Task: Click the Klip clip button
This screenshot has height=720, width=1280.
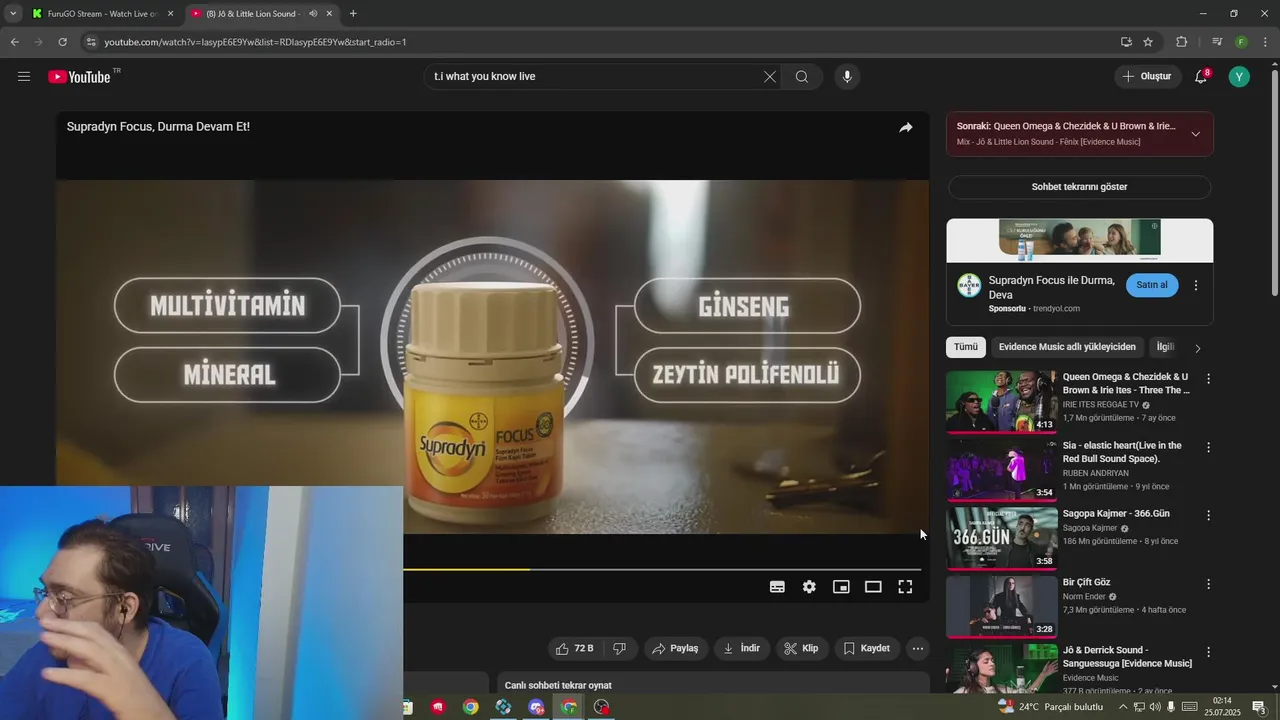Action: [x=802, y=648]
